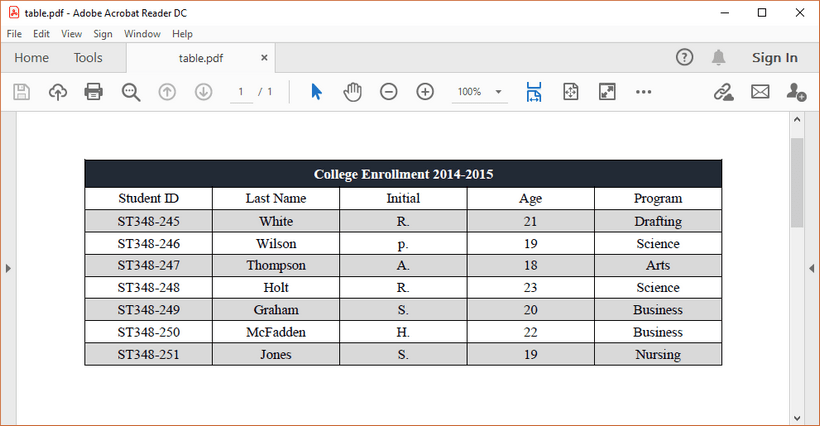Click the Last Name column header
The width and height of the screenshot is (820, 426).
click(x=276, y=199)
